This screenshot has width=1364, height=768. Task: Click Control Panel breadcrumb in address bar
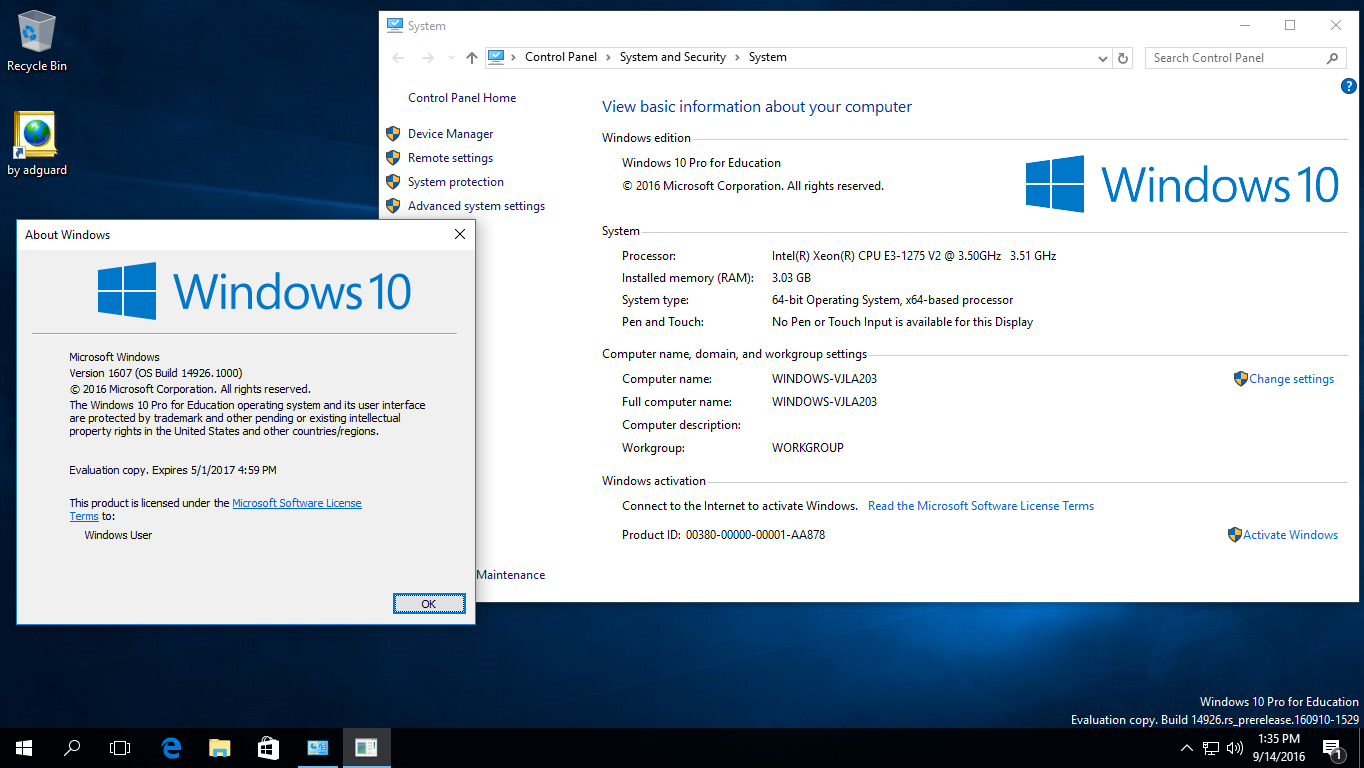(x=561, y=57)
